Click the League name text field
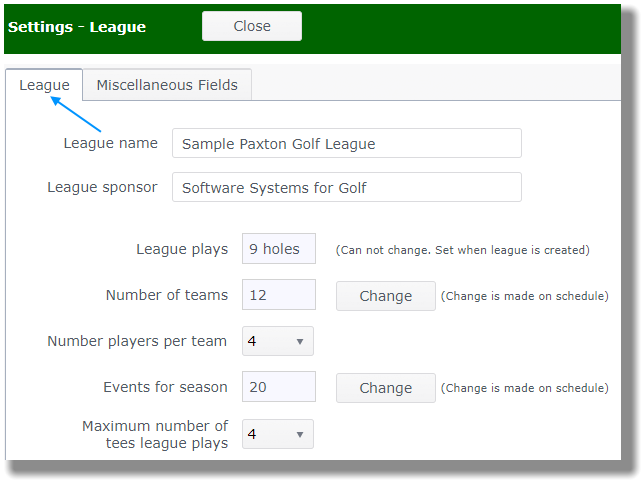The image size is (644, 486). [346, 143]
